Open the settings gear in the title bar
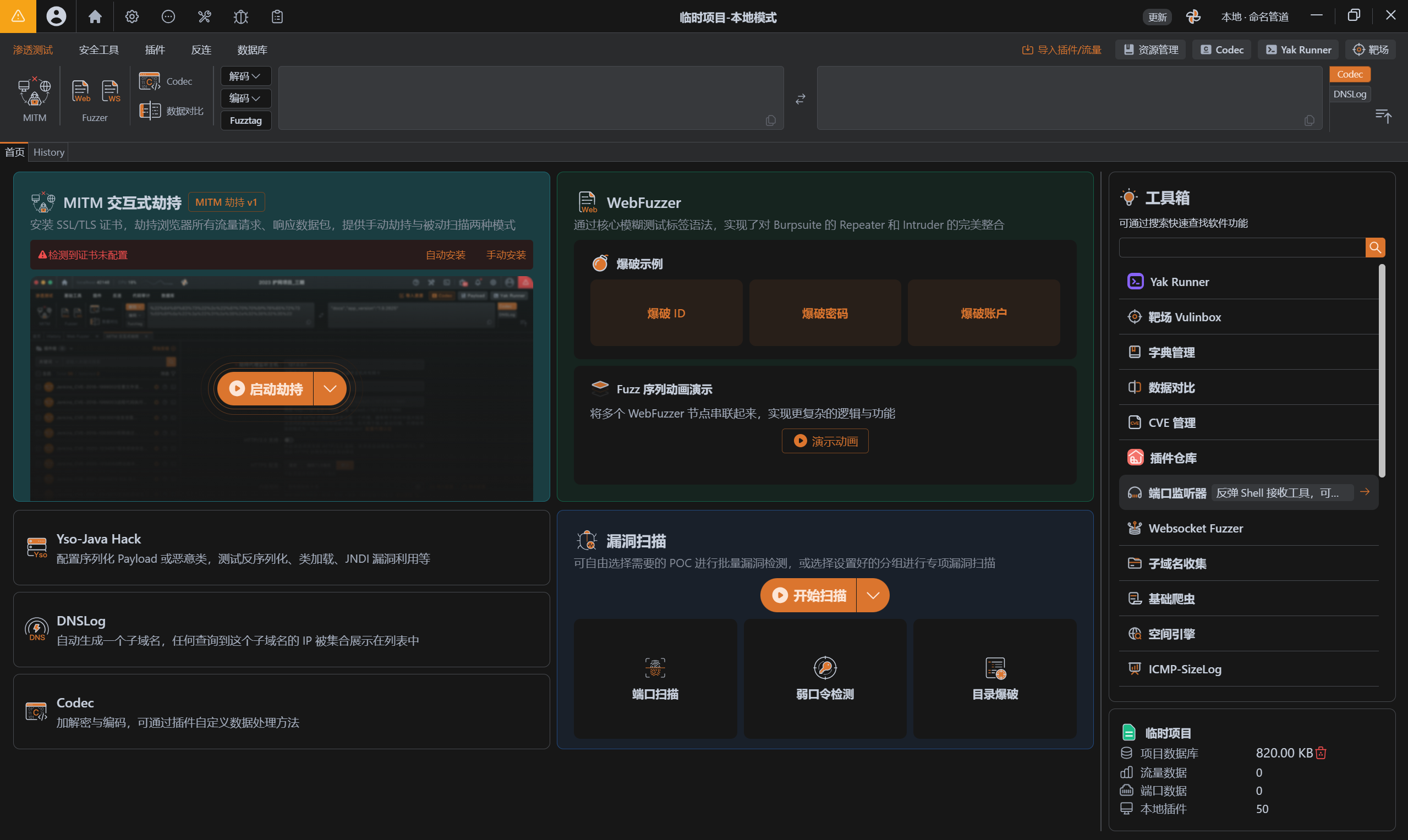Viewport: 1408px width, 840px height. (132, 17)
